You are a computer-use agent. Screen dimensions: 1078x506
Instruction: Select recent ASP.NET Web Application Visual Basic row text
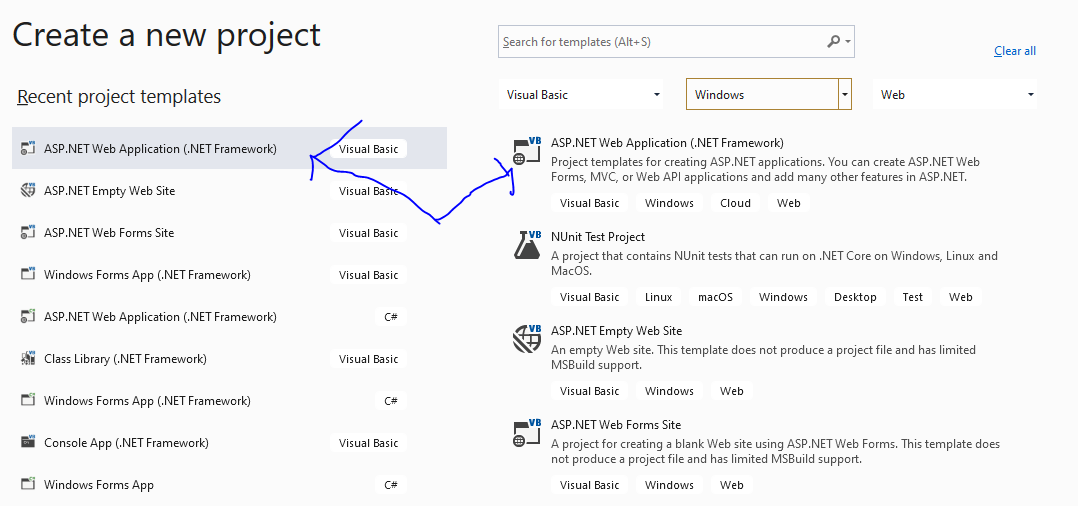pos(160,148)
